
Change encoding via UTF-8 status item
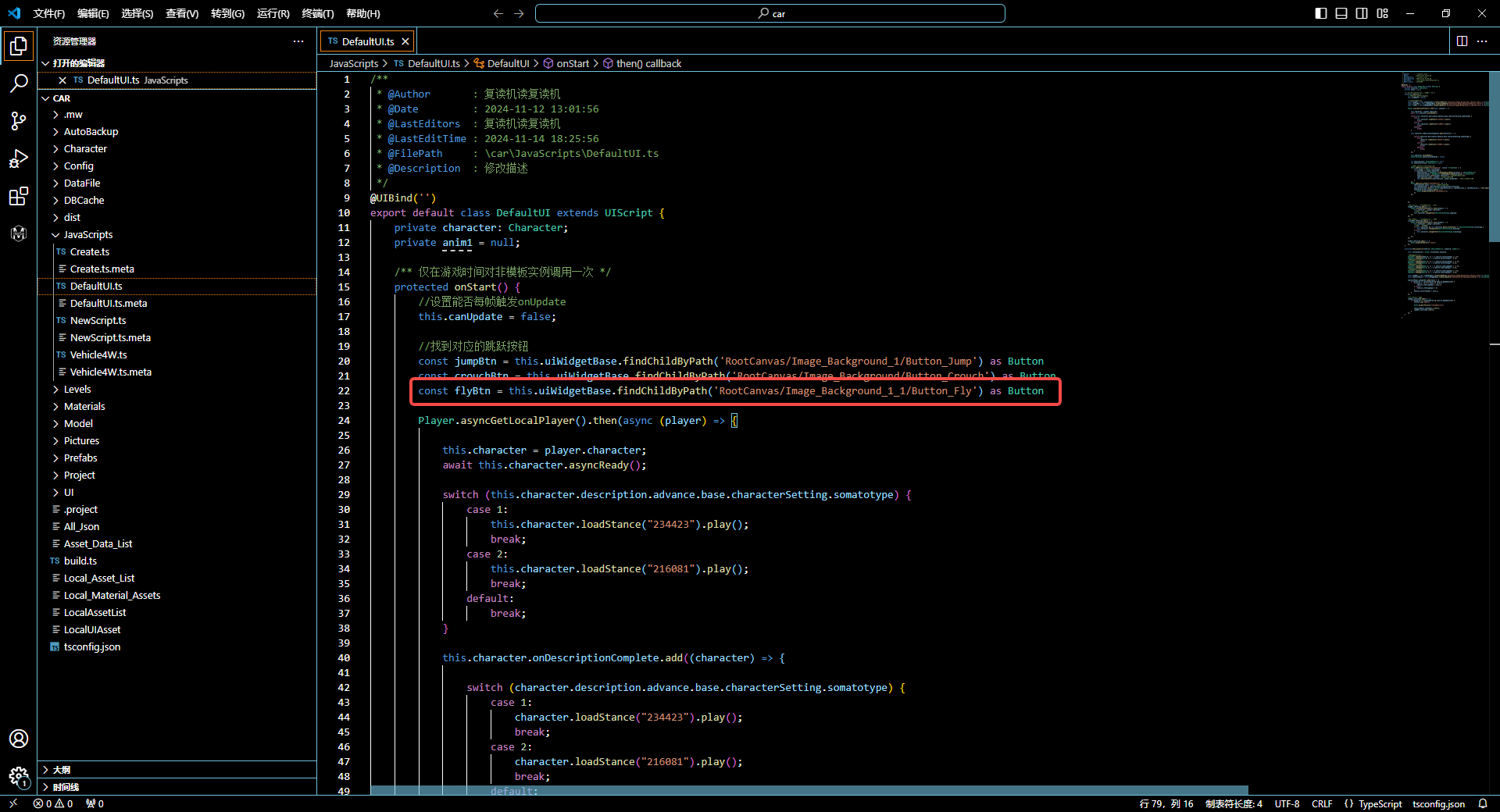click(x=1287, y=803)
